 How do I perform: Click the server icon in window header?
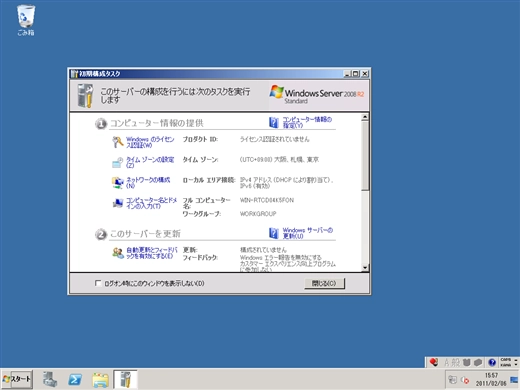85,96
